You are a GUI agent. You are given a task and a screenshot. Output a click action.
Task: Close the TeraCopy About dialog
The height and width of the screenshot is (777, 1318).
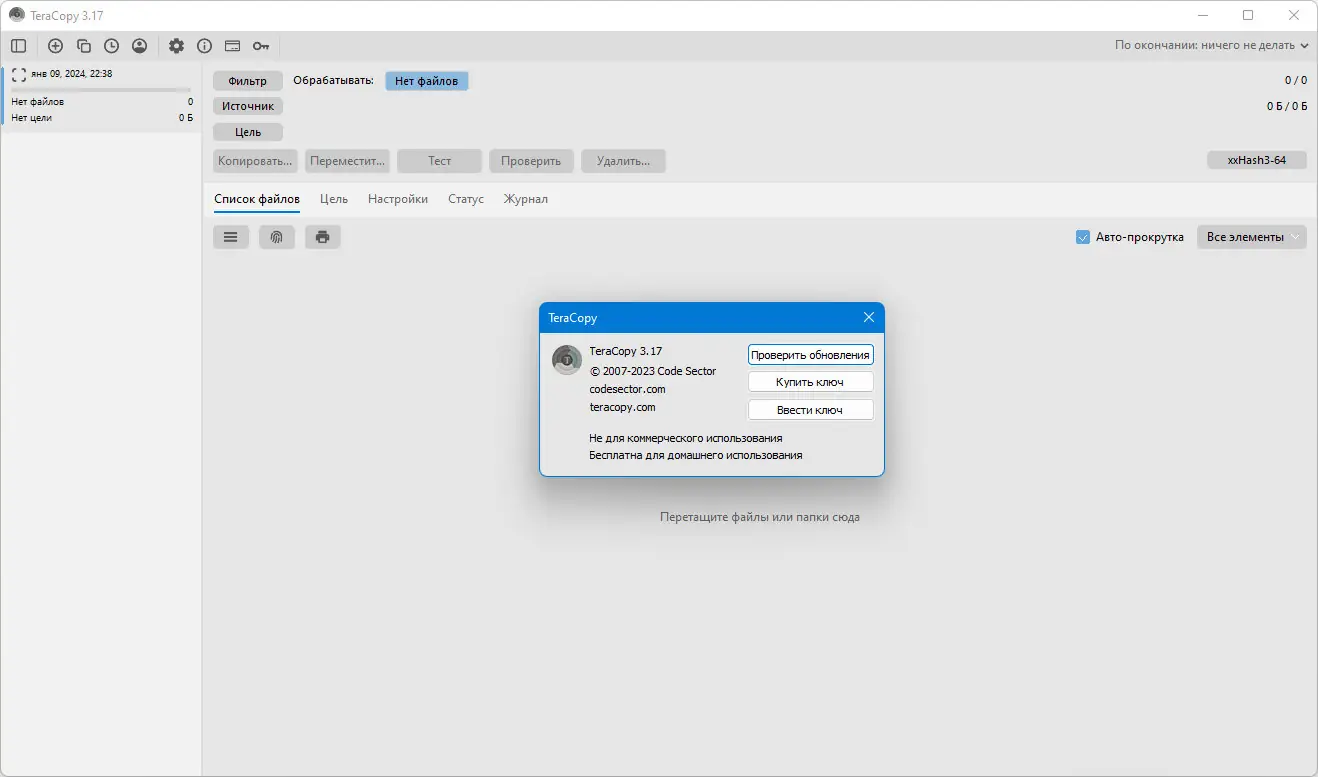pyautogui.click(x=869, y=318)
